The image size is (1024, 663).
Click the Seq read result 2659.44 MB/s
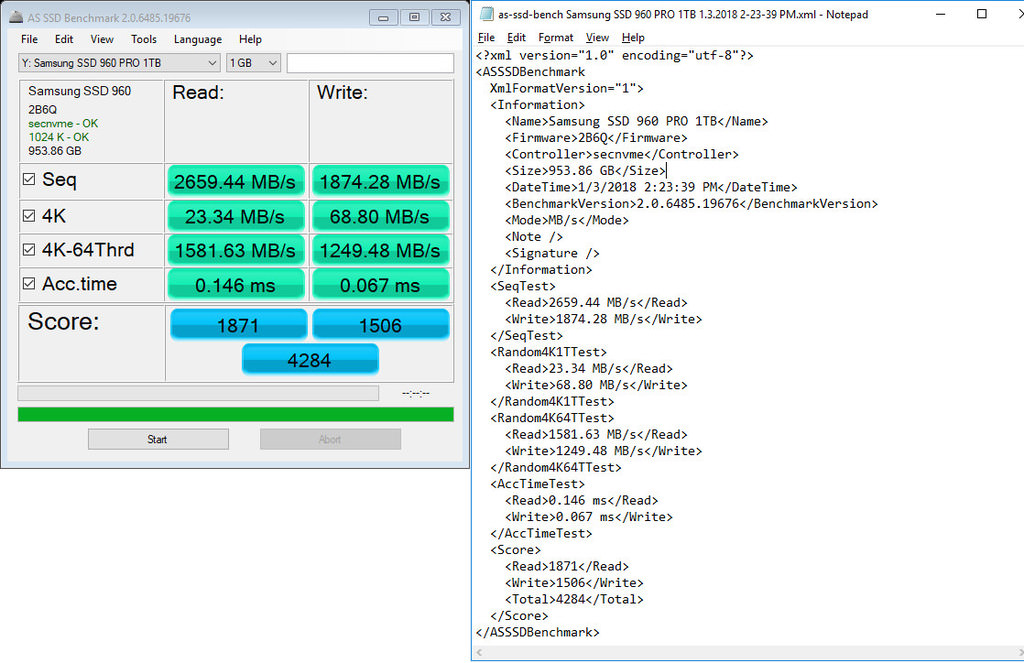(x=235, y=181)
